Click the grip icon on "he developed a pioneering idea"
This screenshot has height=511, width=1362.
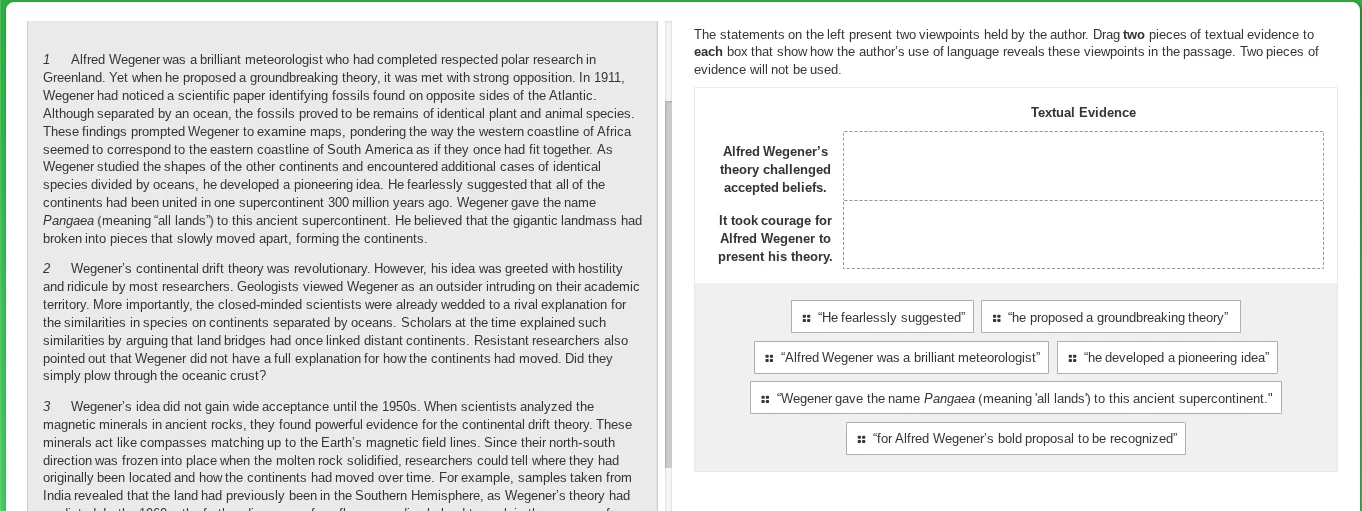1072,358
